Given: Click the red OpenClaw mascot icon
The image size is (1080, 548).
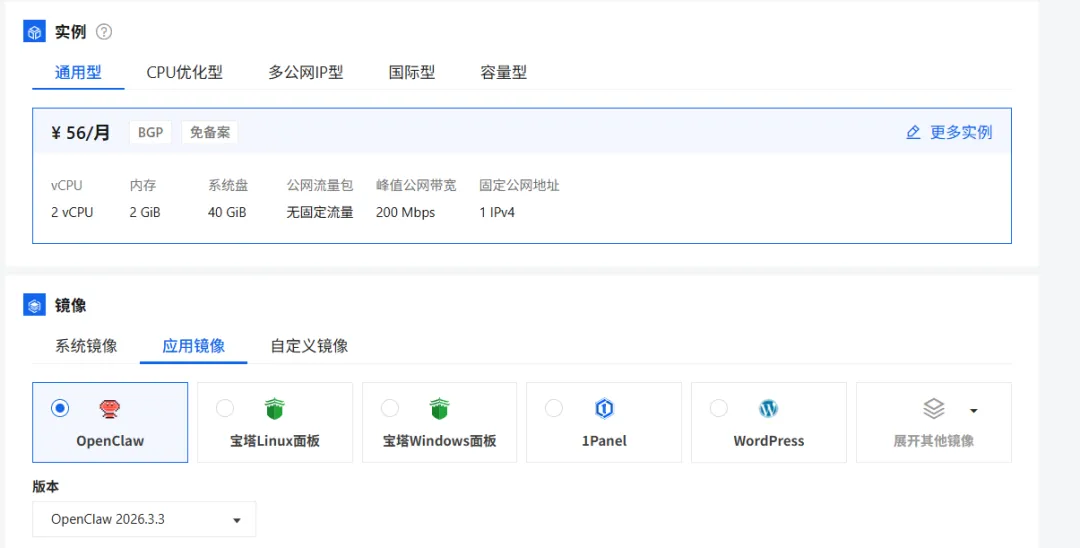Looking at the screenshot, I should (110, 409).
